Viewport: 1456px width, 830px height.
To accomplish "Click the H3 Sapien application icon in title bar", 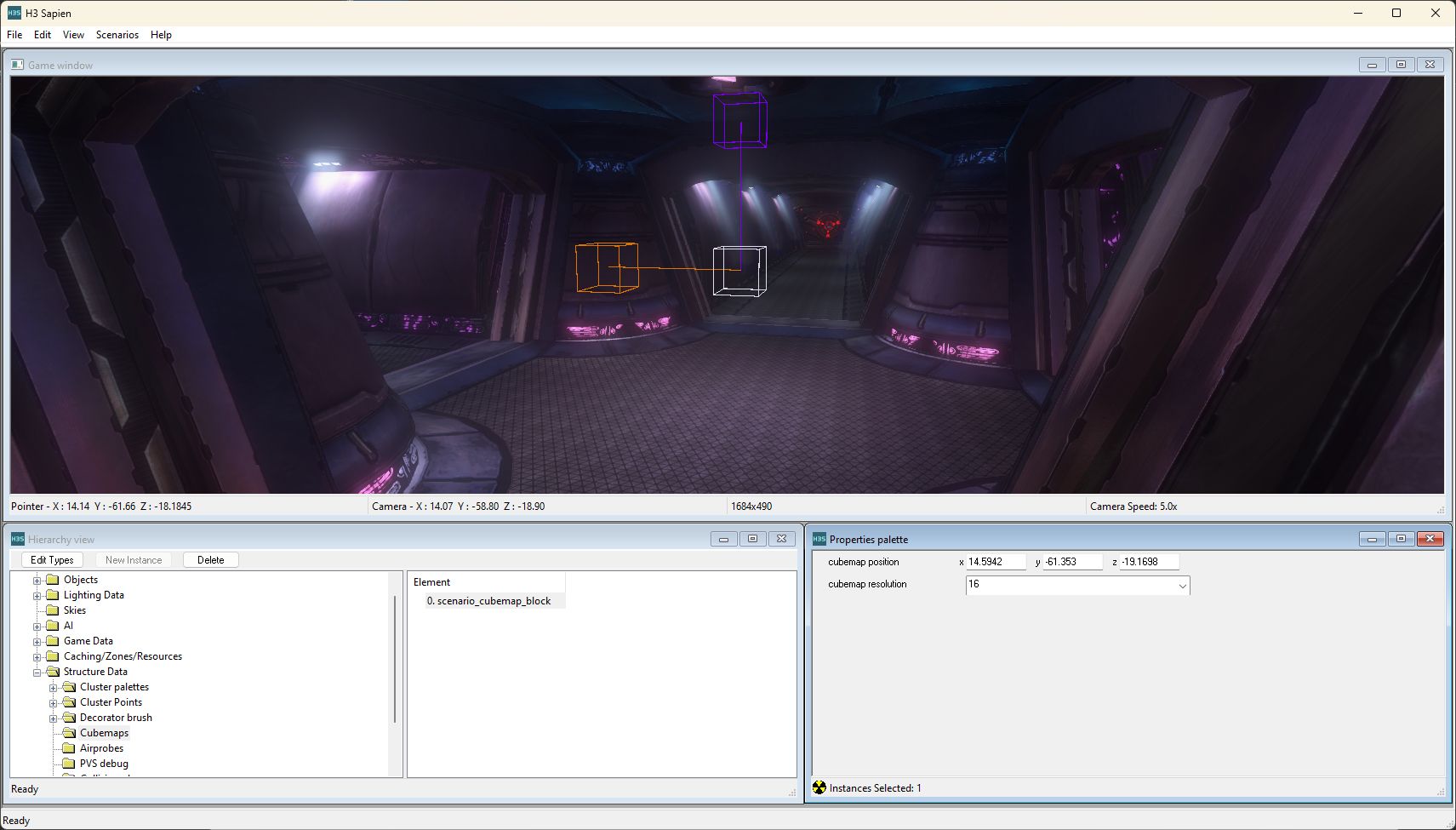I will tap(14, 13).
